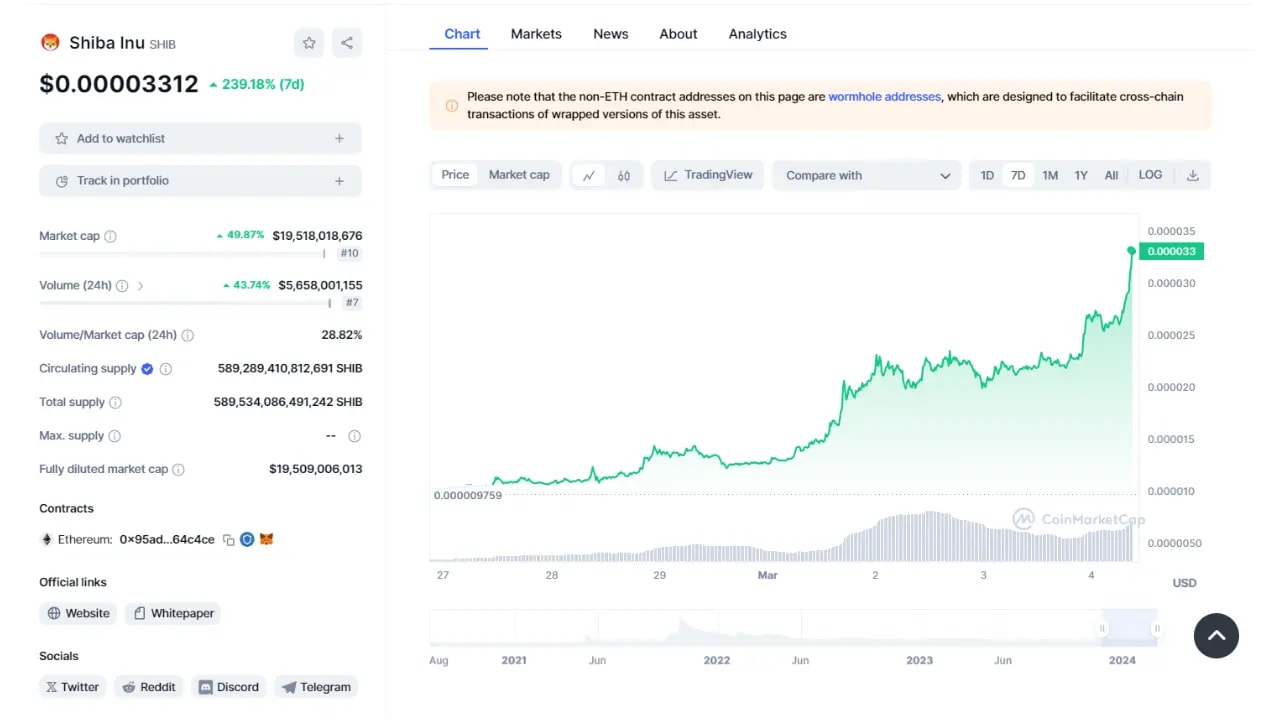Open Market cap info tooltip icon
Screen dimensions: 1280x720
click(110, 237)
